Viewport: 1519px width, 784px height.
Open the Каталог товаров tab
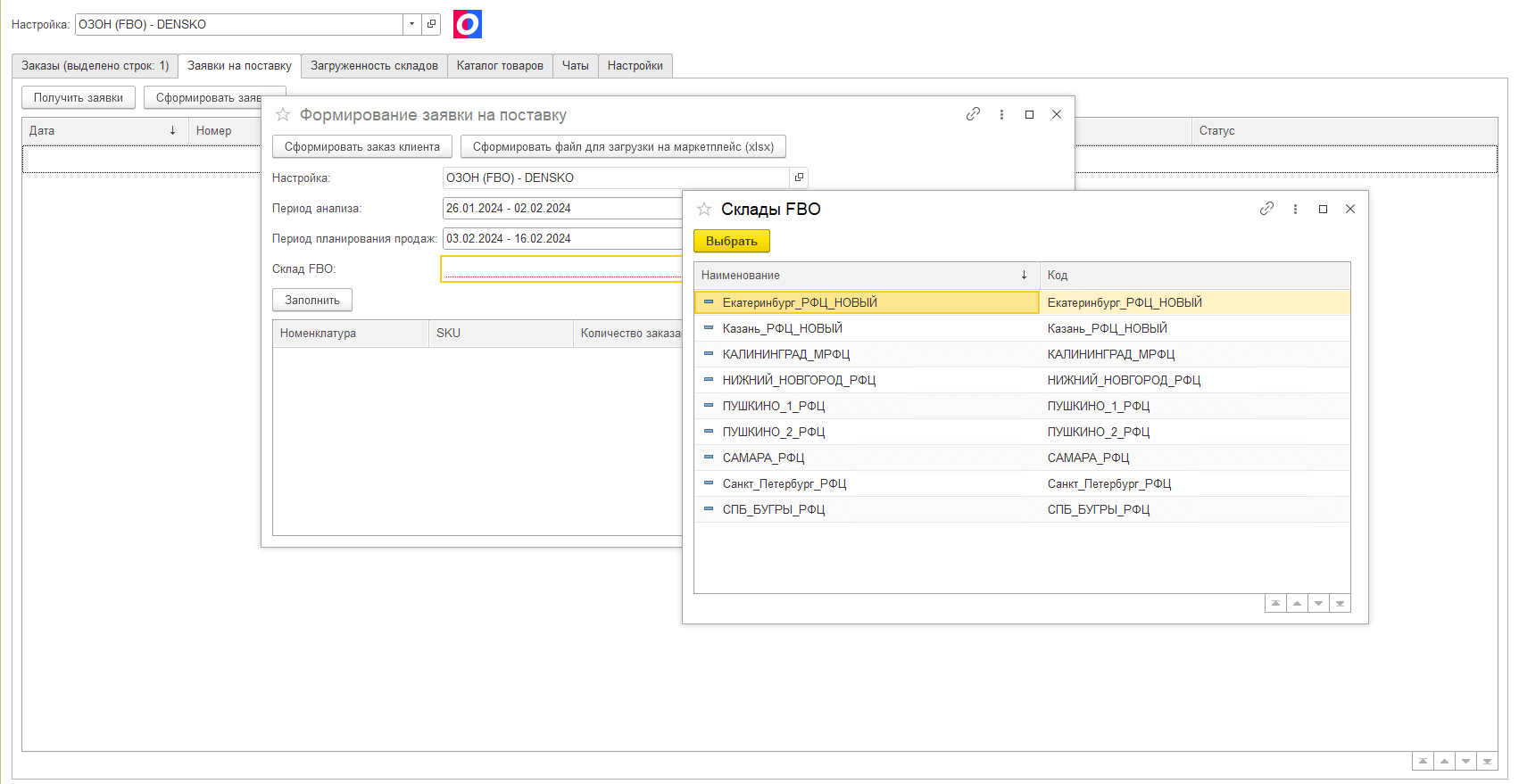[500, 66]
